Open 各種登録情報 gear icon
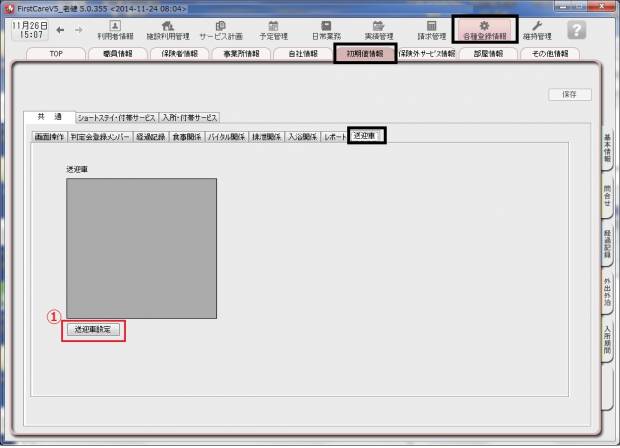The height and width of the screenshot is (448, 620). (x=485, y=29)
